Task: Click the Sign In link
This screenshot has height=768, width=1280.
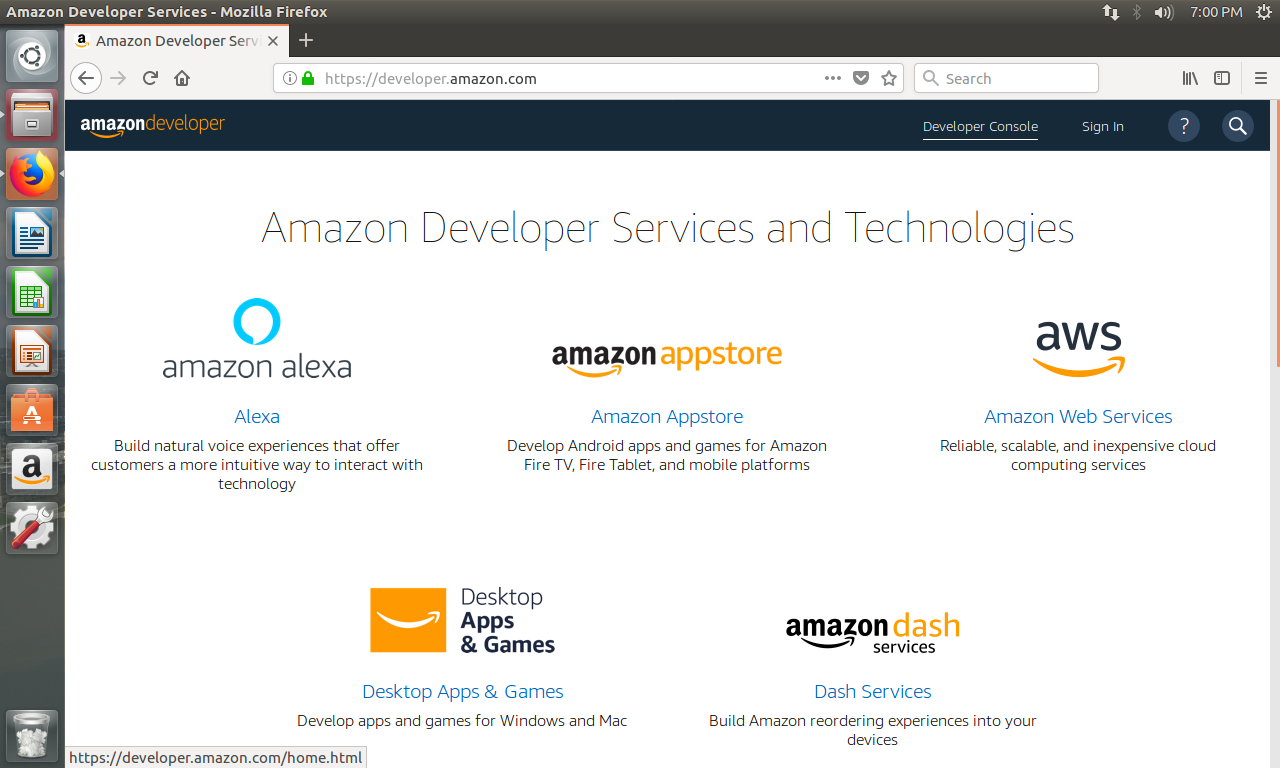Action: pyautogui.click(x=1103, y=127)
